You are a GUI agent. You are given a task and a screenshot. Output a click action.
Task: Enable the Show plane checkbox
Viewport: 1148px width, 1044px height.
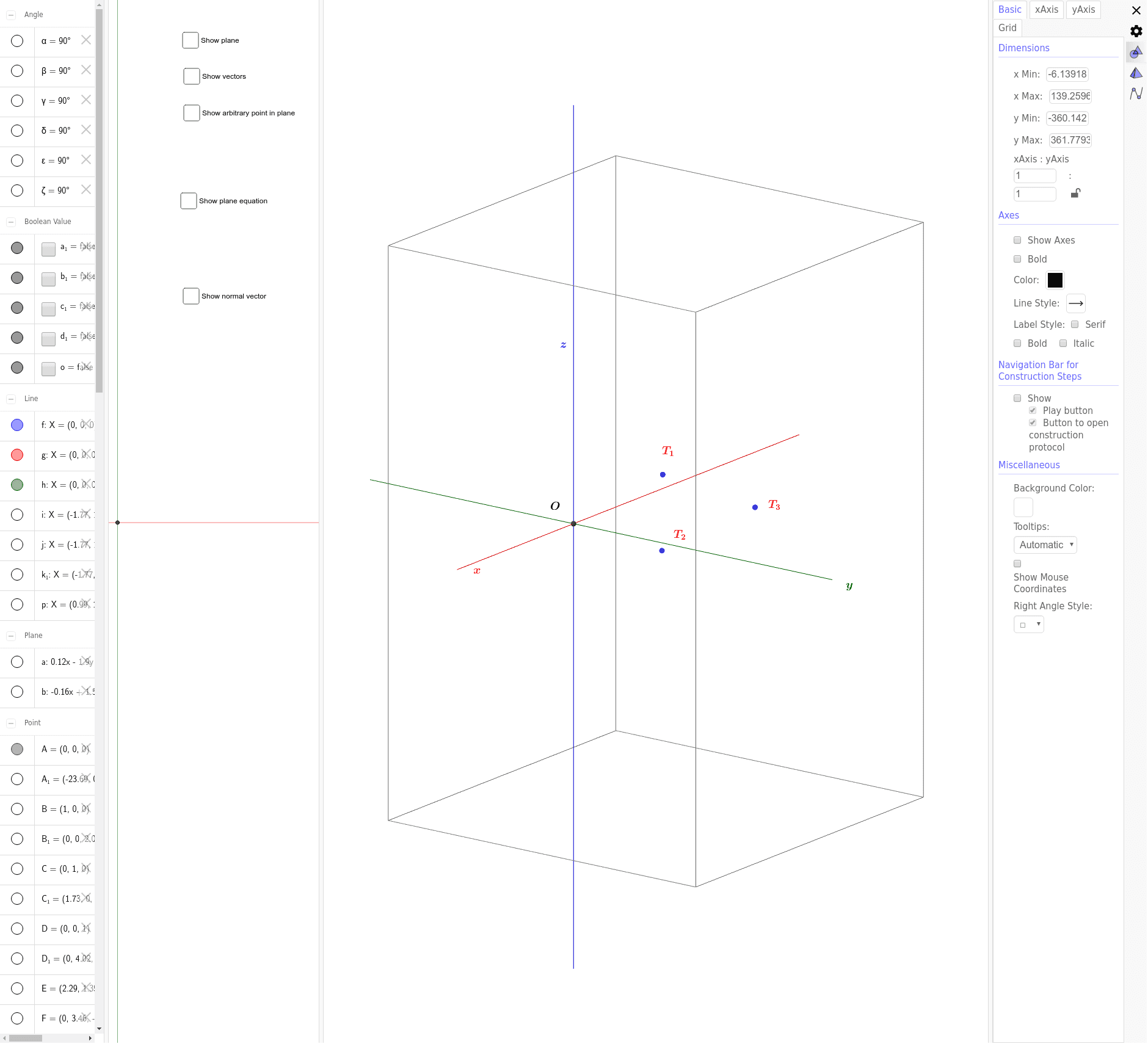pos(191,40)
